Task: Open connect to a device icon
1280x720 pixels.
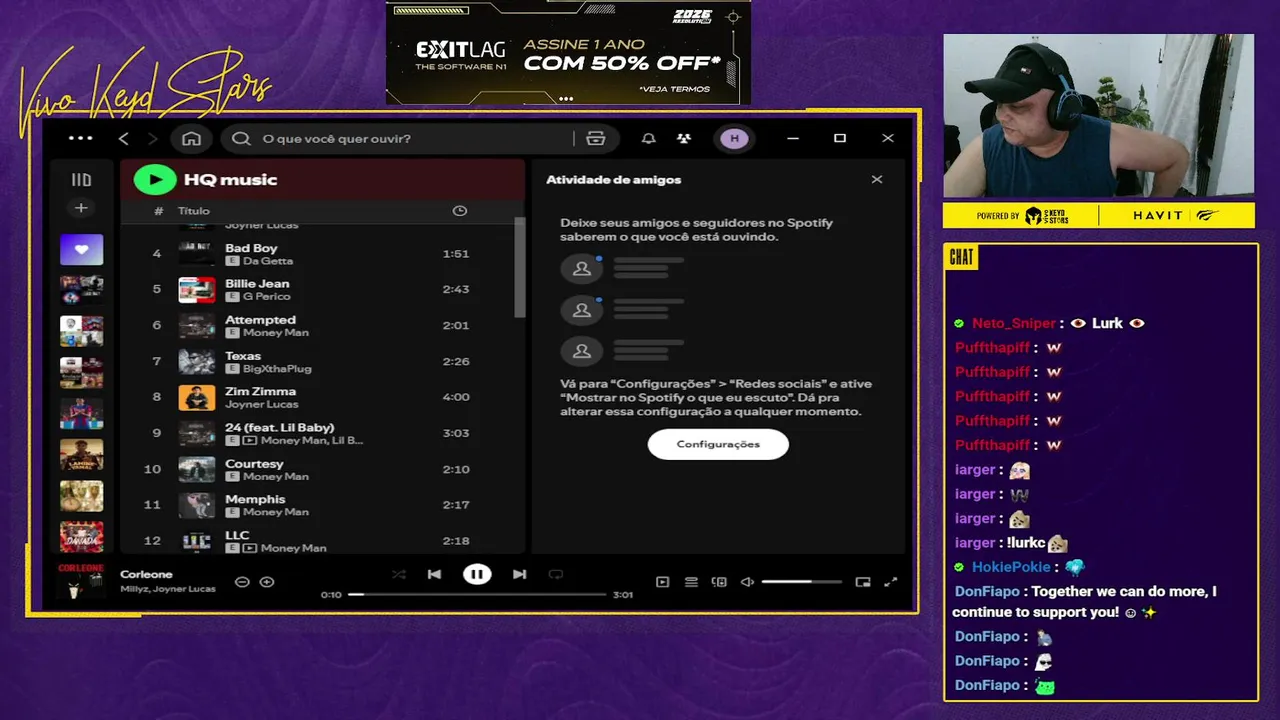Action: 719,582
